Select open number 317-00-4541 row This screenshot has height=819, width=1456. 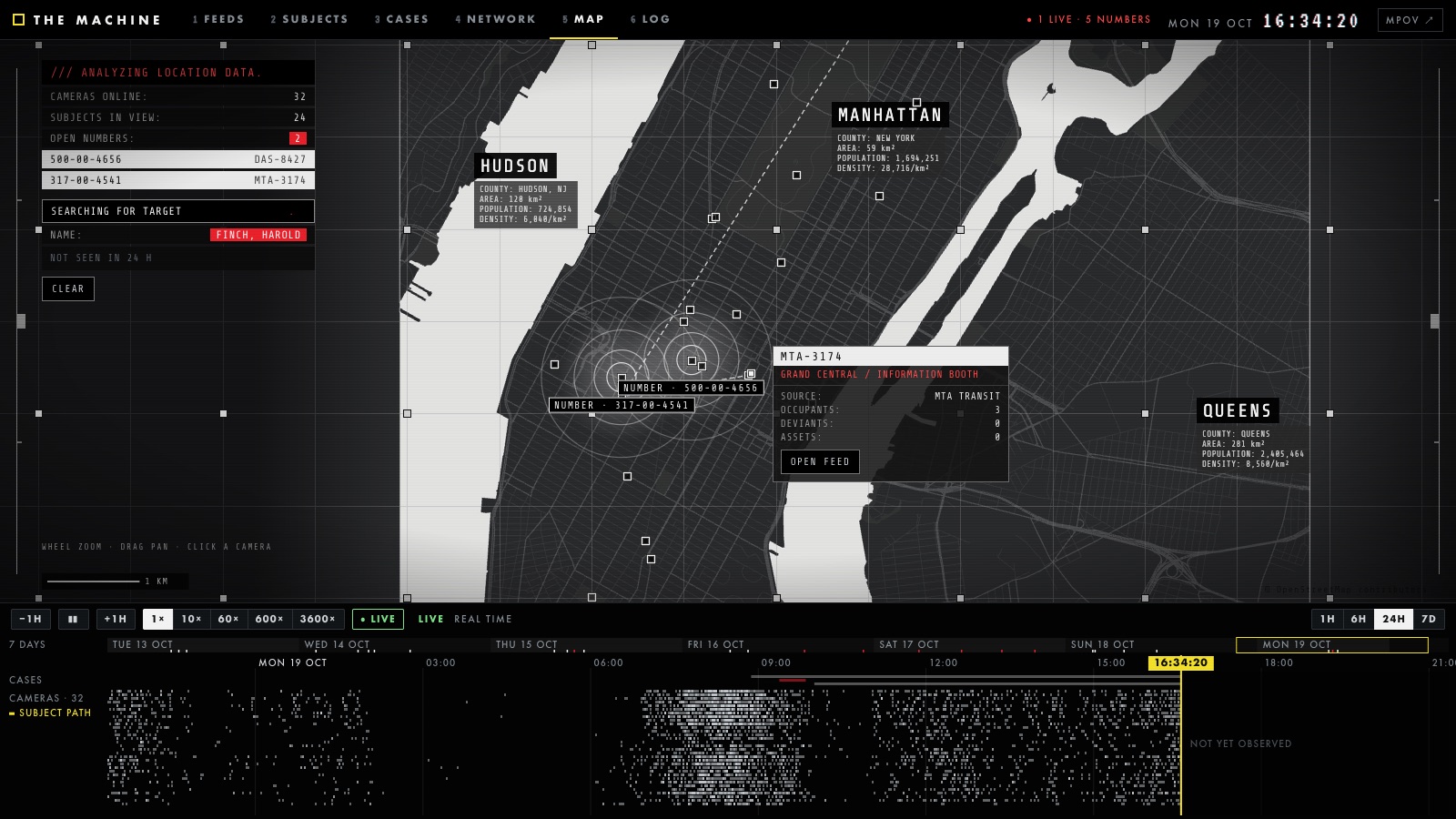pyautogui.click(x=178, y=180)
